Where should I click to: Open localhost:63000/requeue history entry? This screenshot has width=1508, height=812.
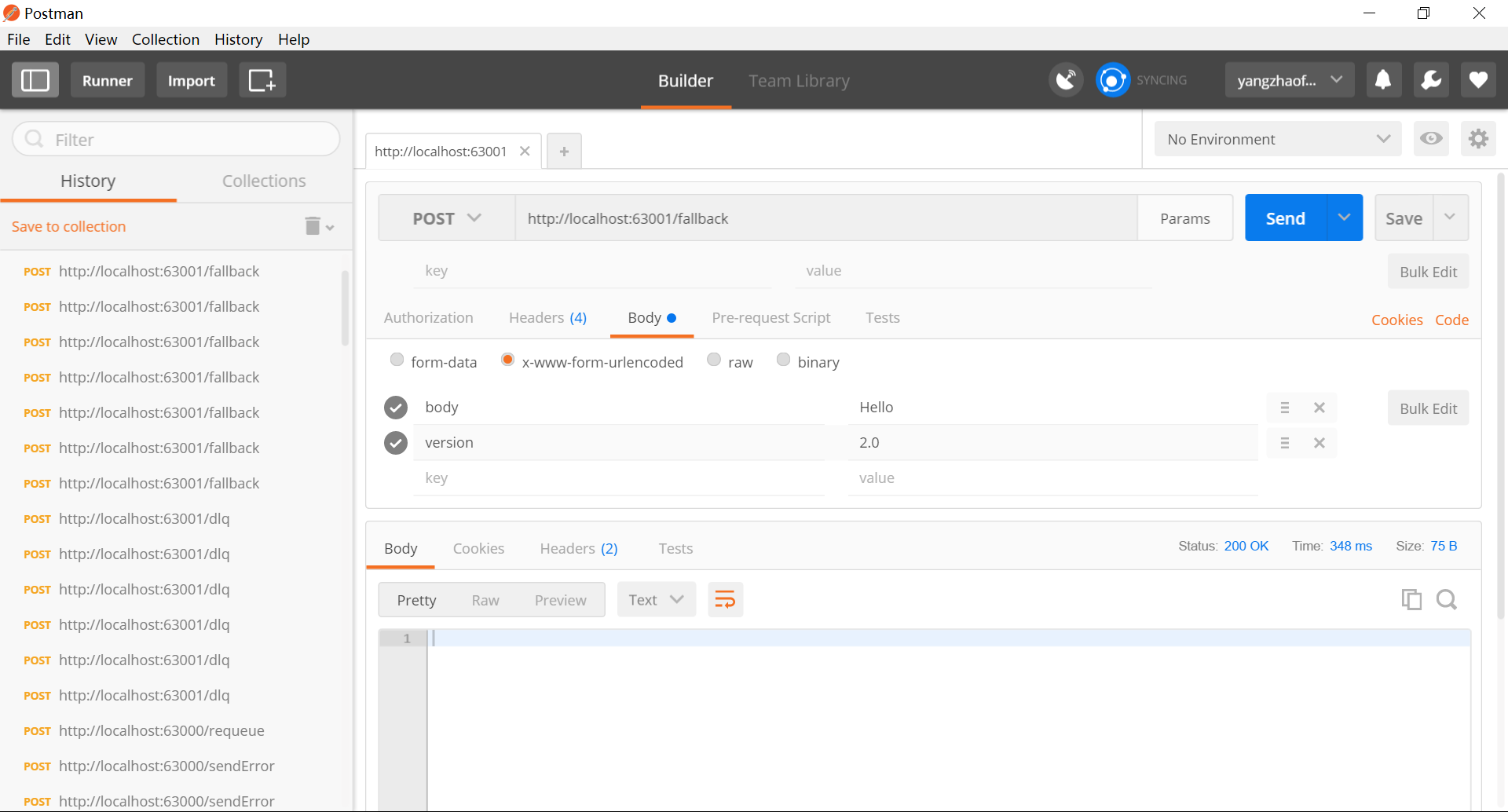pos(161,731)
